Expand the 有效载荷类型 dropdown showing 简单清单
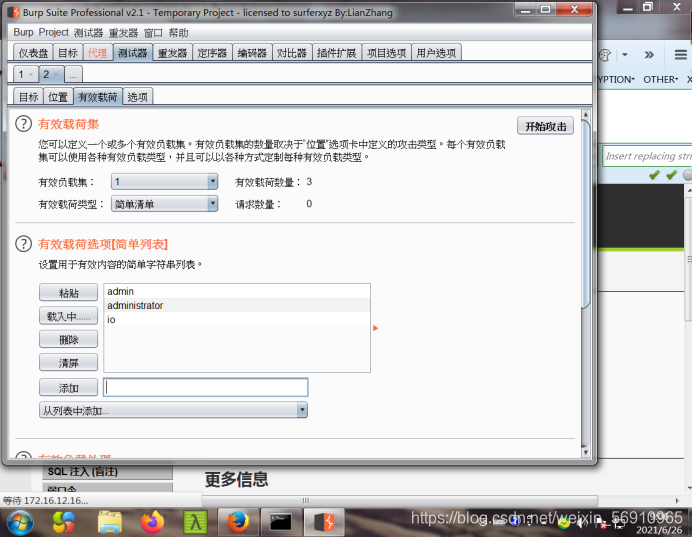The height and width of the screenshot is (537, 693). [164, 204]
